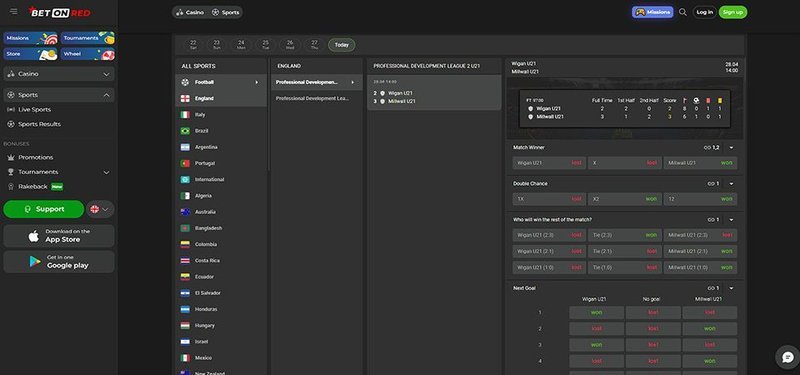Image resolution: width=800 pixels, height=375 pixels.
Task: Open the Missions tile in sidebar
Action: (31, 38)
